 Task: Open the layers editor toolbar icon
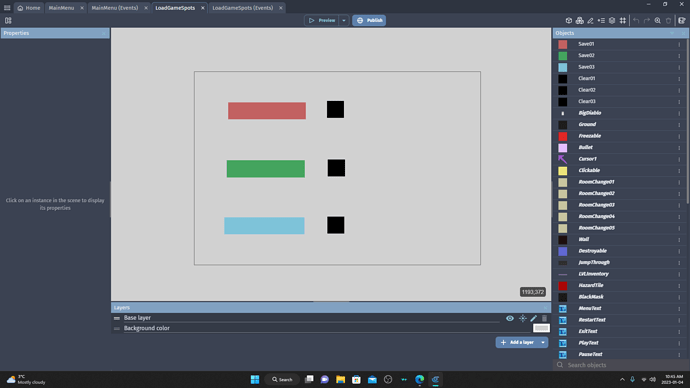click(x=612, y=21)
